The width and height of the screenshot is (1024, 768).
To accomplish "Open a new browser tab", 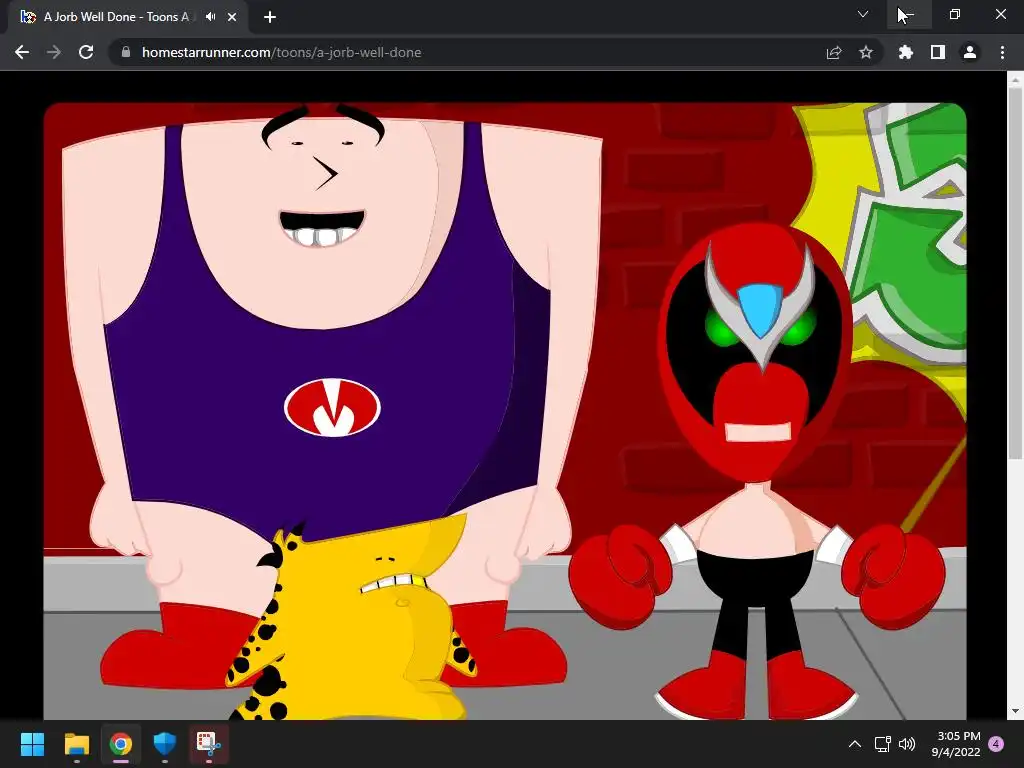I will 270,17.
